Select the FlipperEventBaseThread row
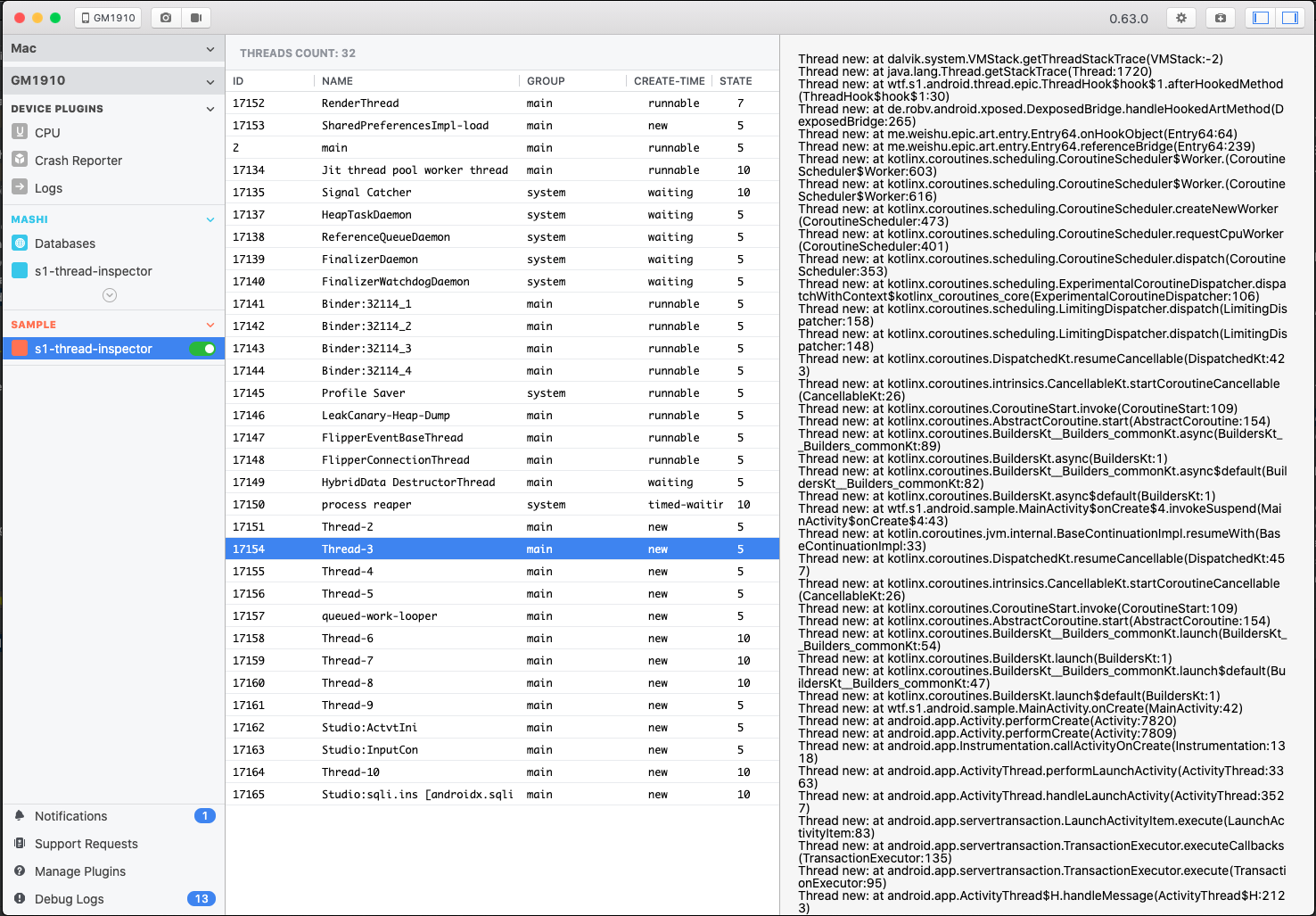The image size is (1316, 916). (502, 438)
